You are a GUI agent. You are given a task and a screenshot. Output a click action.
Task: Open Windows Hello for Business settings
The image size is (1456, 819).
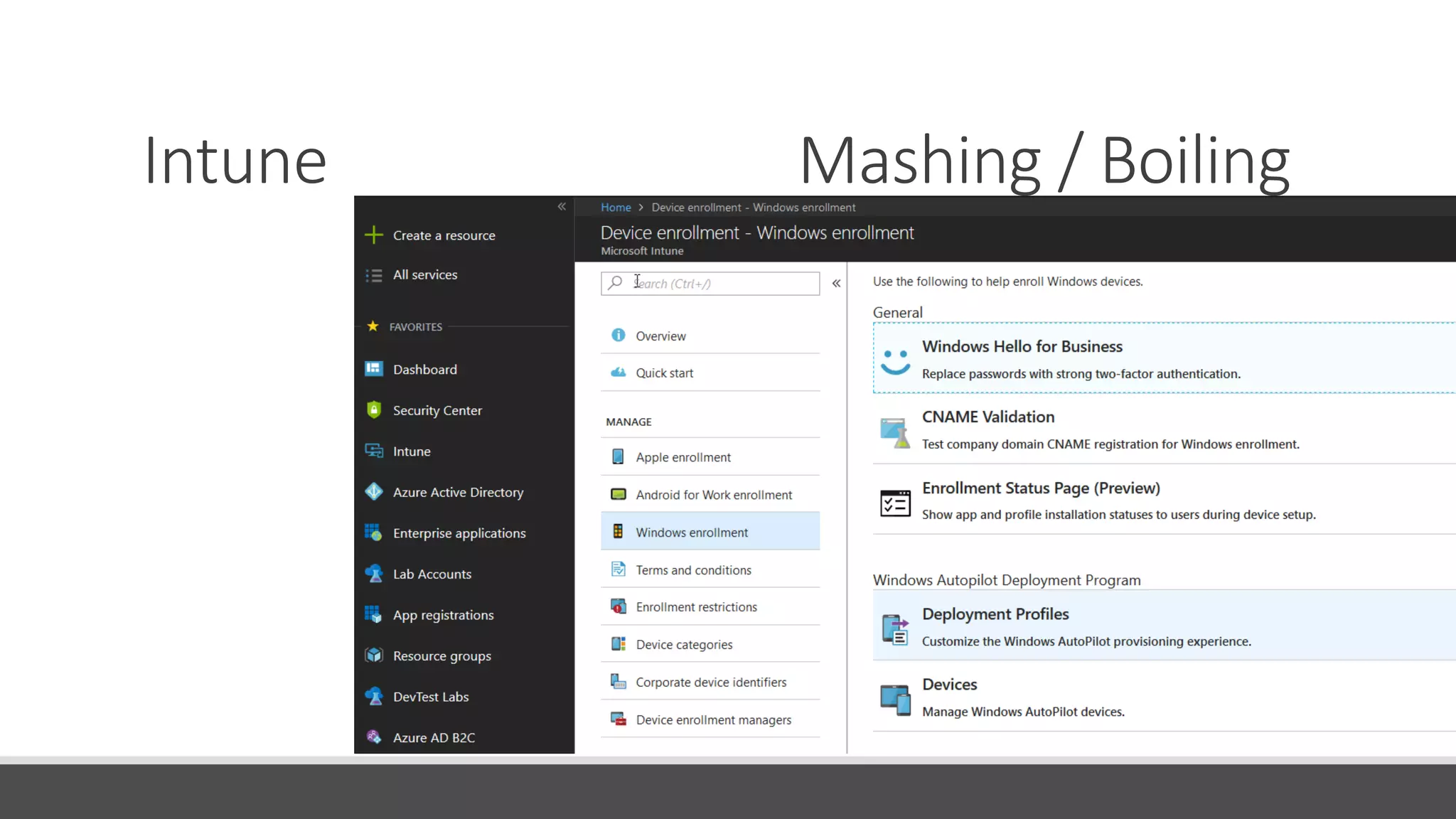(x=1165, y=358)
